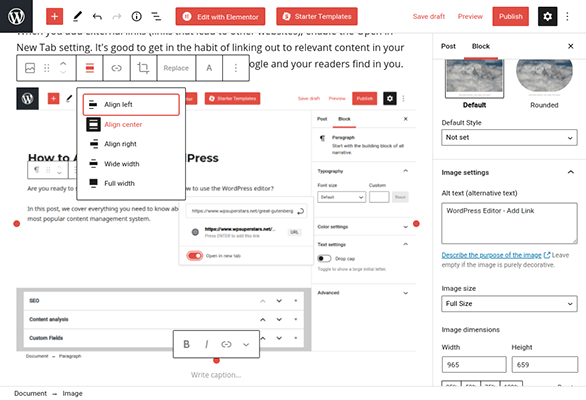Open the Options three-dot menu in the top bar
The height and width of the screenshot is (400, 586).
567,16
